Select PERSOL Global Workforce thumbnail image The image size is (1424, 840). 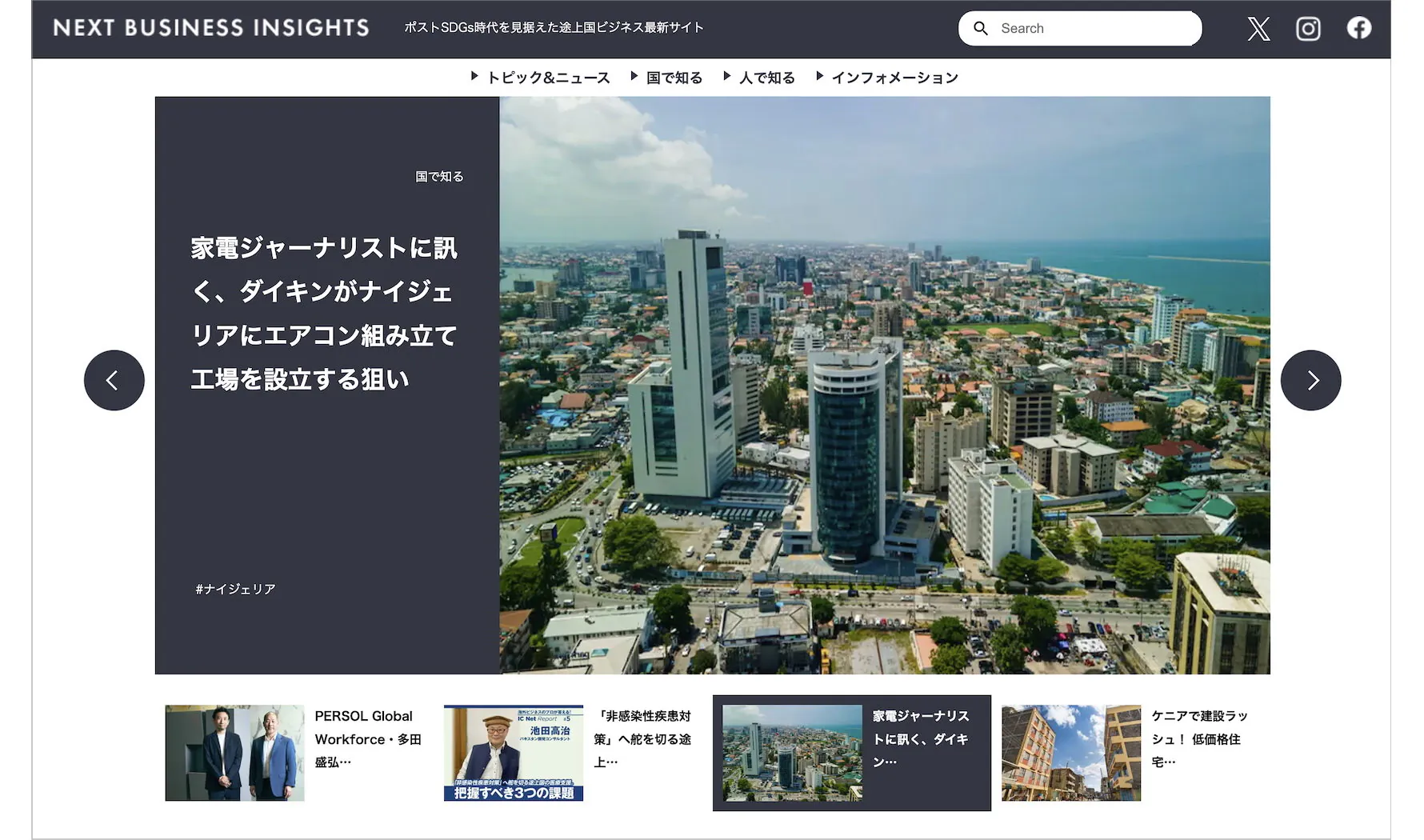click(x=234, y=753)
